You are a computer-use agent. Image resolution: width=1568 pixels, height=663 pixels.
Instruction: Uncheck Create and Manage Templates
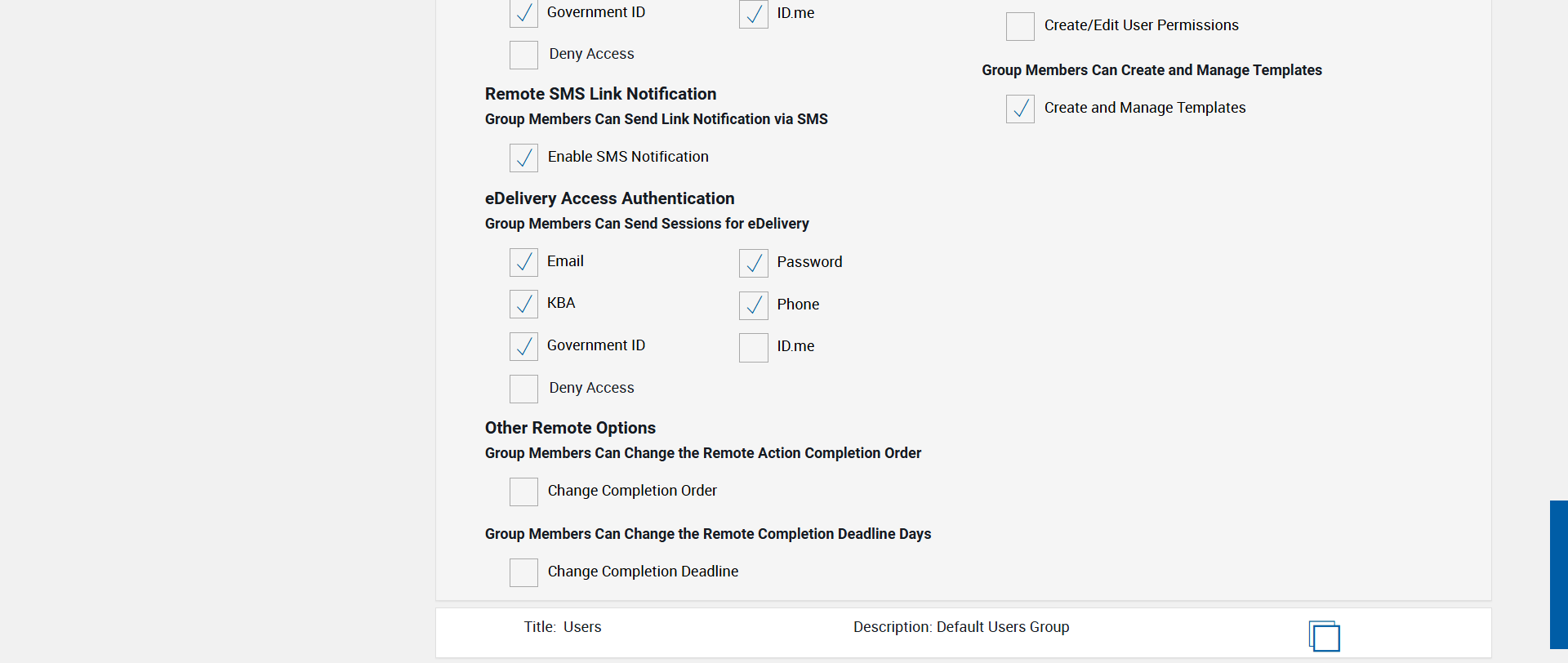1020,109
